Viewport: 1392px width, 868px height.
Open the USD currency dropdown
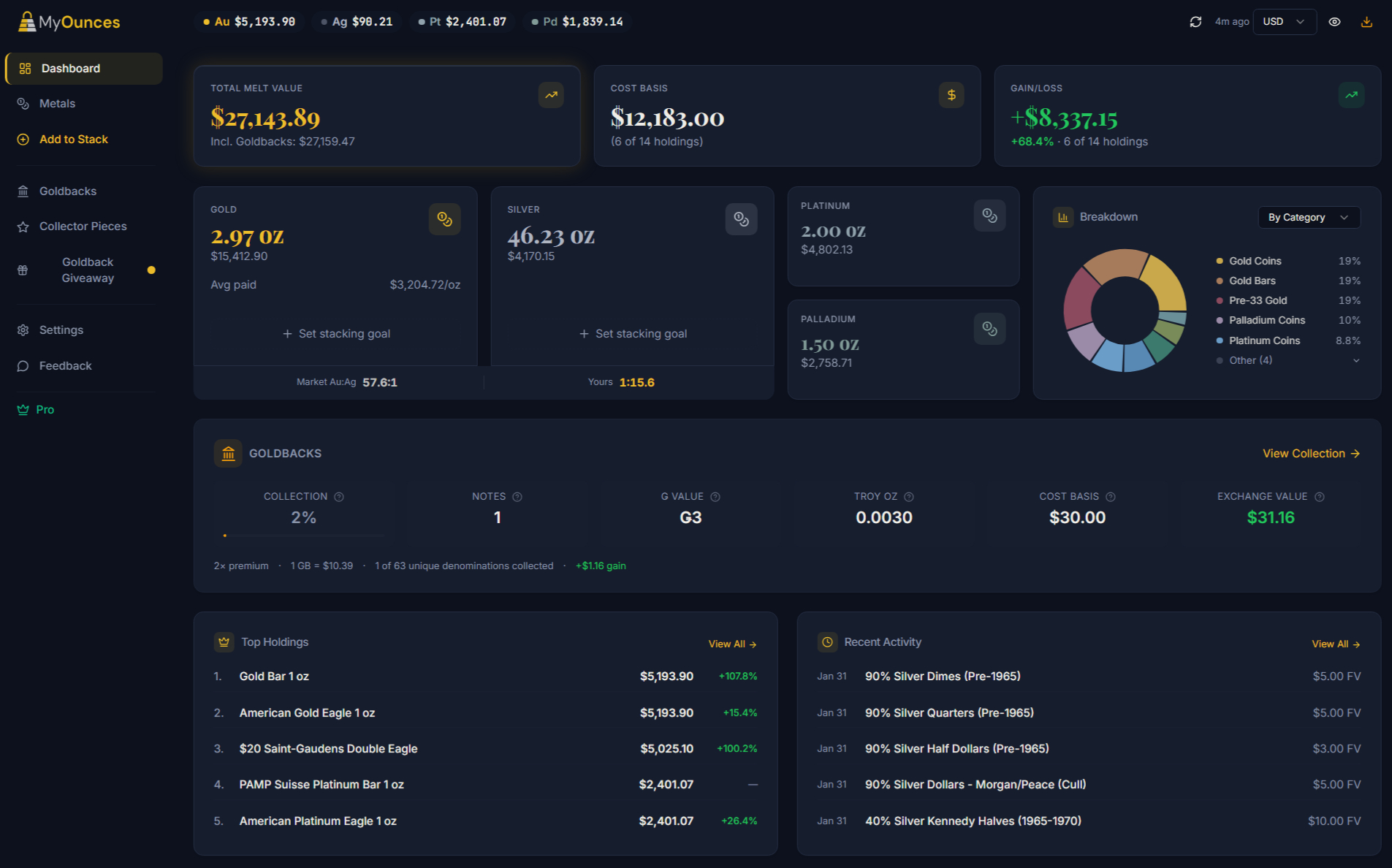click(1284, 21)
